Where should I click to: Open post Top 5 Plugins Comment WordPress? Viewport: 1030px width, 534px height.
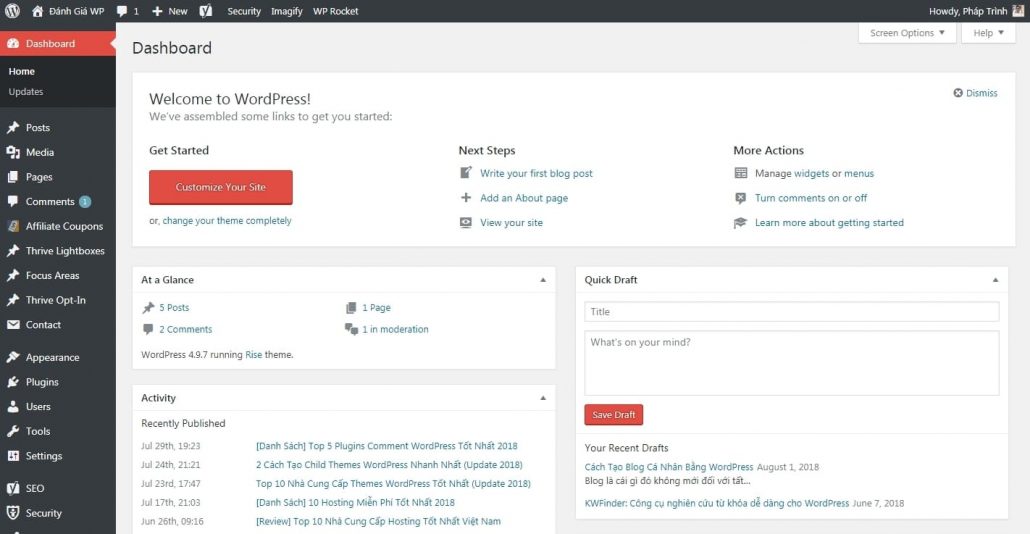386,446
